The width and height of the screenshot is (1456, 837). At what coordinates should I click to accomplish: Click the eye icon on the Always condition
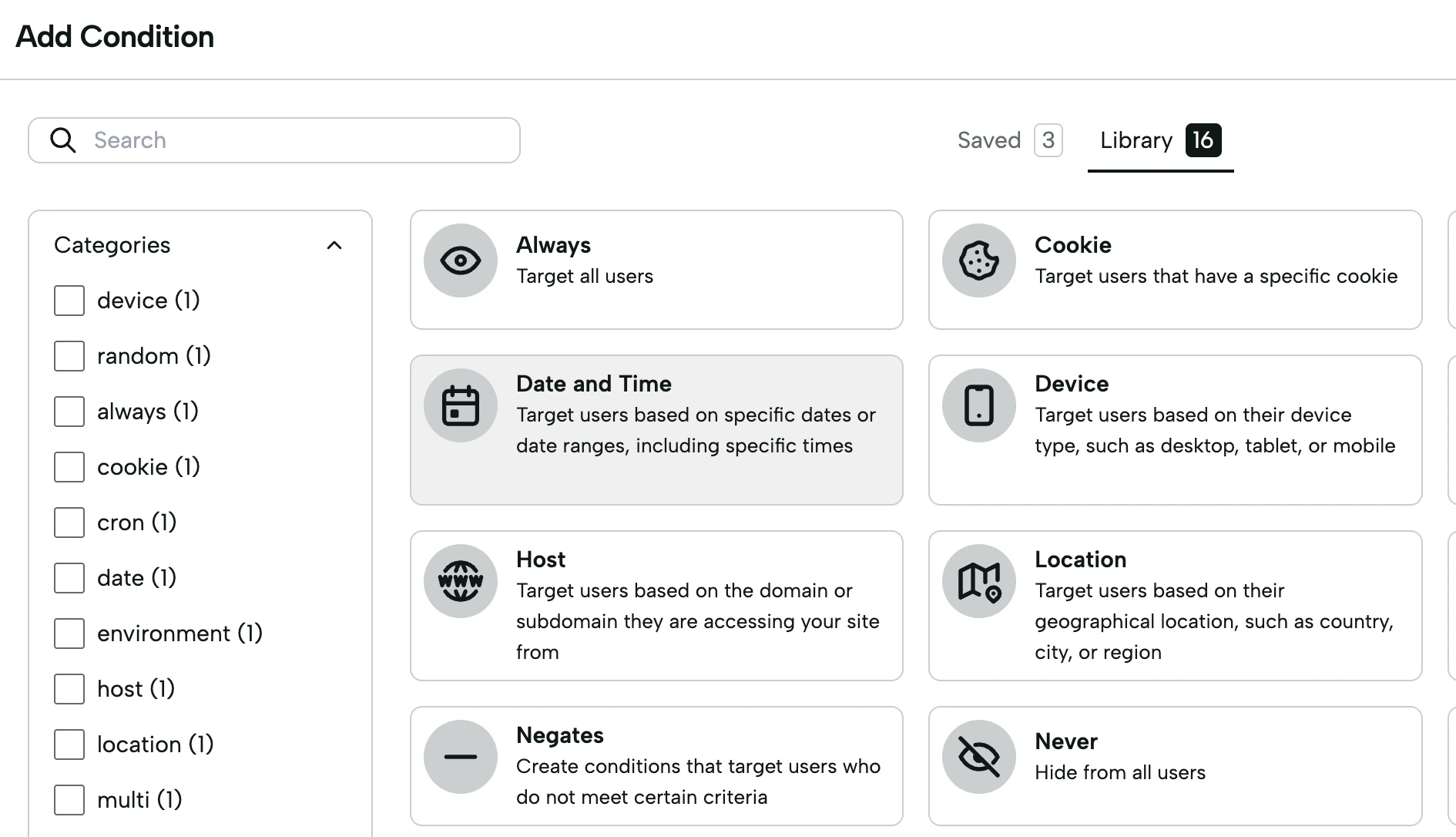point(460,261)
